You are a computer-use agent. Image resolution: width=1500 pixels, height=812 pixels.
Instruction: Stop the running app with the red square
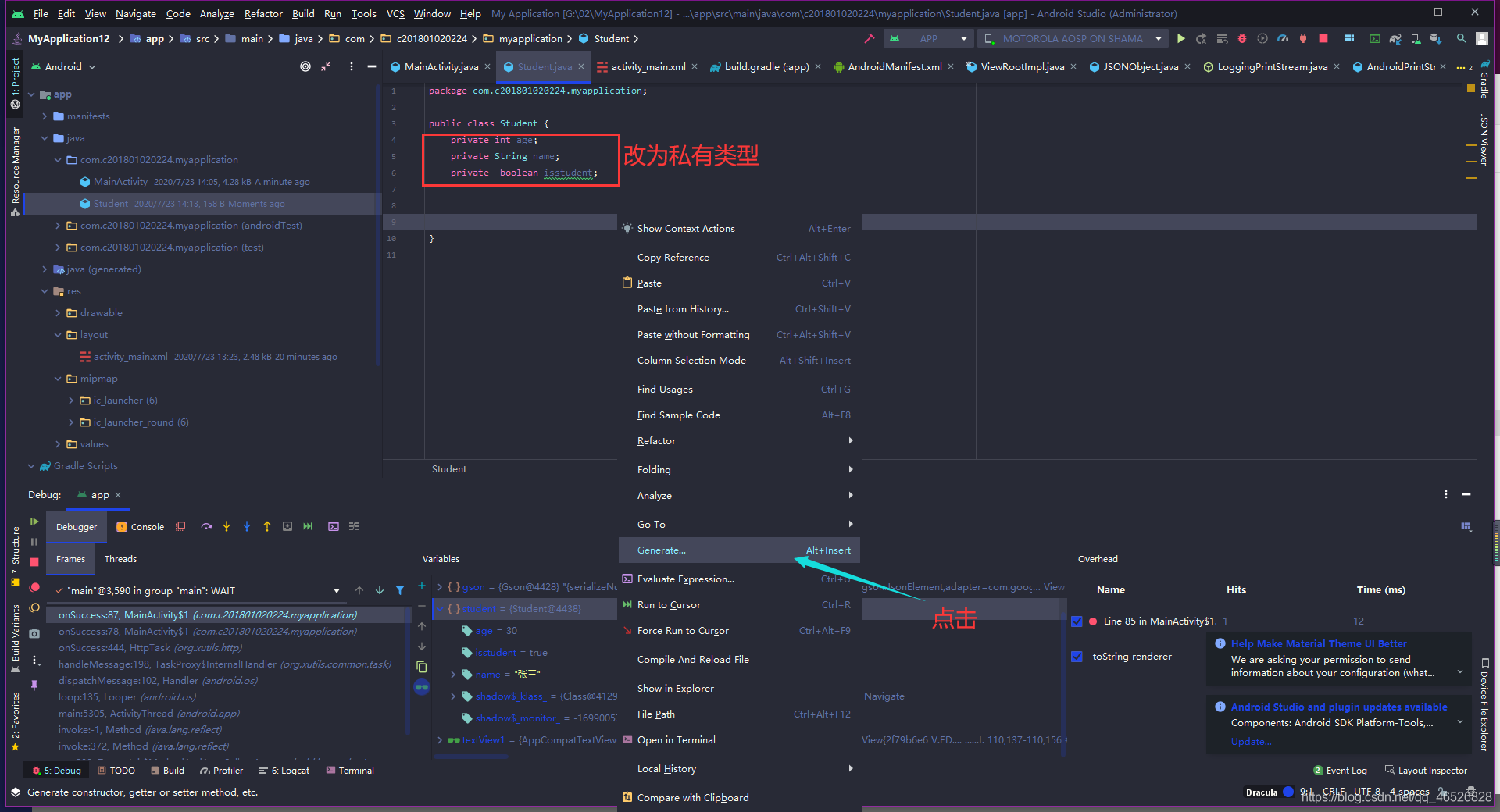1323,38
